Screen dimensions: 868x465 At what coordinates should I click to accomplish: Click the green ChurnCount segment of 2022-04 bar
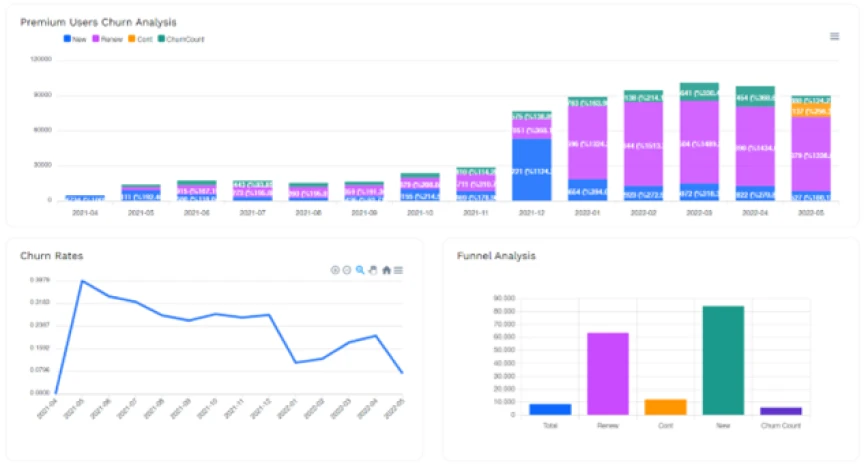[x=755, y=96]
